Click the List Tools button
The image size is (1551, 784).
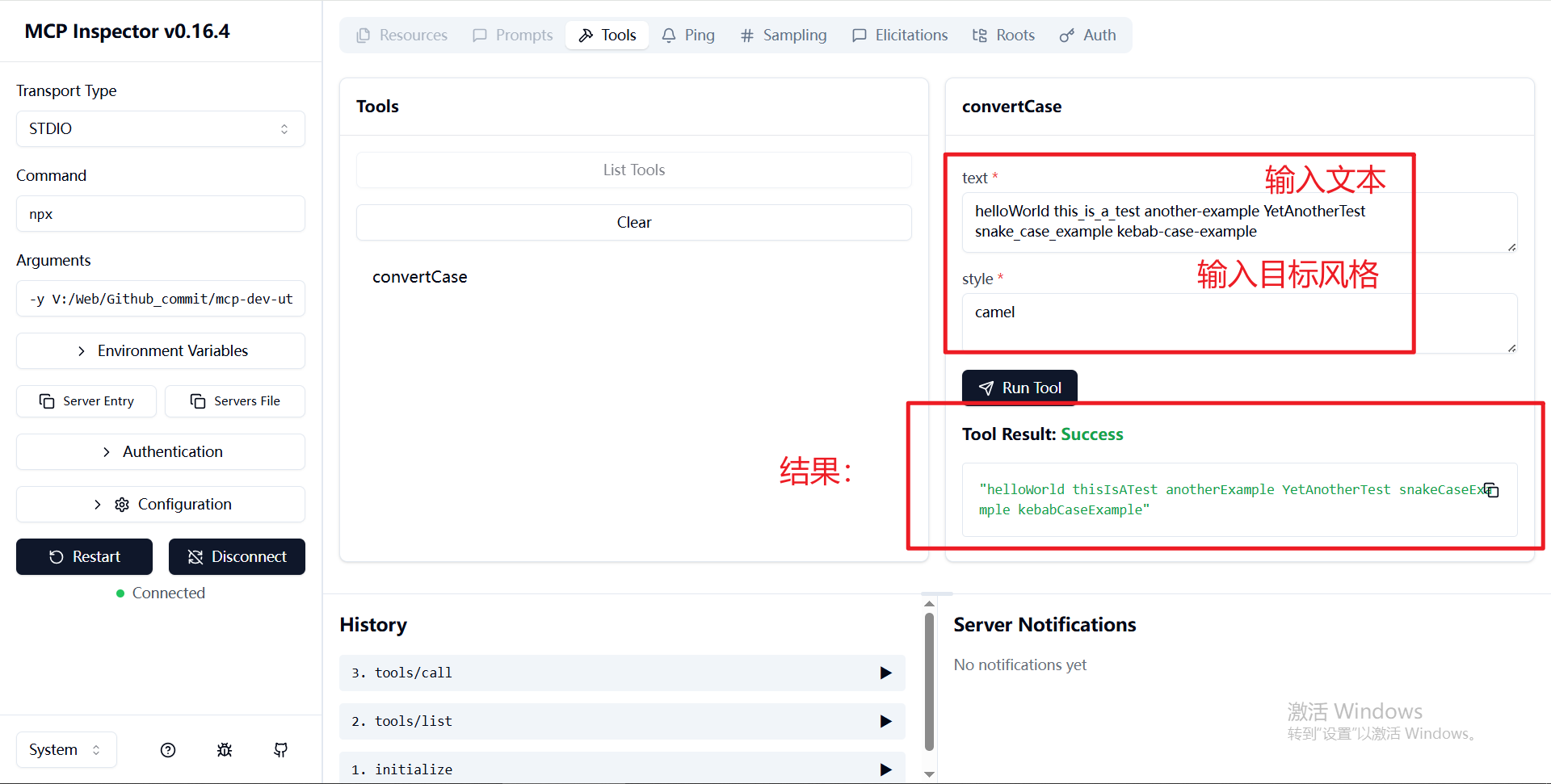pyautogui.click(x=634, y=170)
